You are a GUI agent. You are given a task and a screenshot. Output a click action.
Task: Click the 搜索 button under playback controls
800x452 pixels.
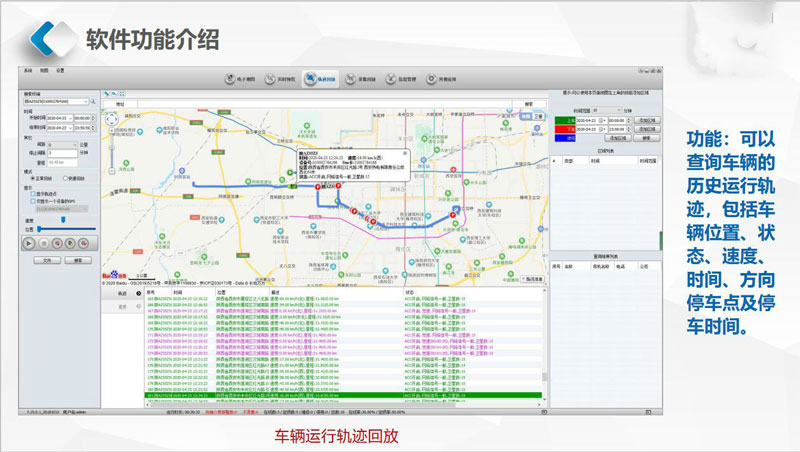coord(78,260)
